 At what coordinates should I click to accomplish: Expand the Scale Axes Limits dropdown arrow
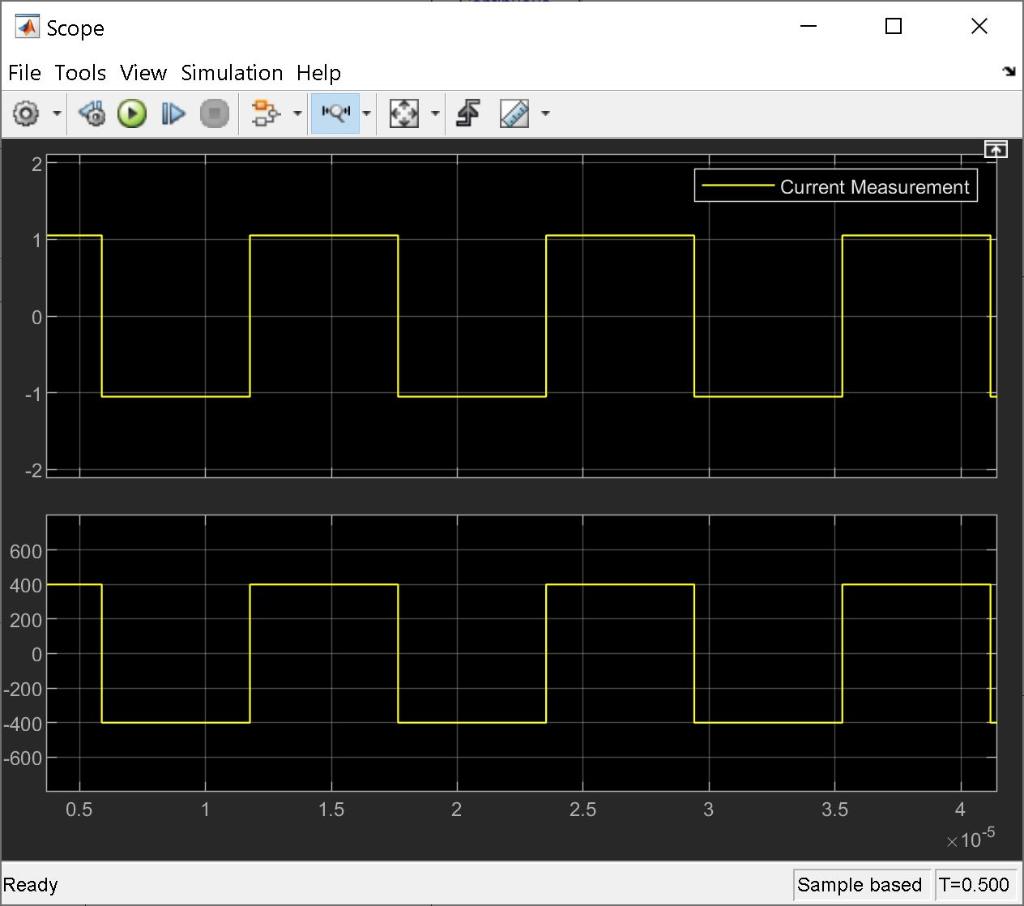click(x=436, y=114)
